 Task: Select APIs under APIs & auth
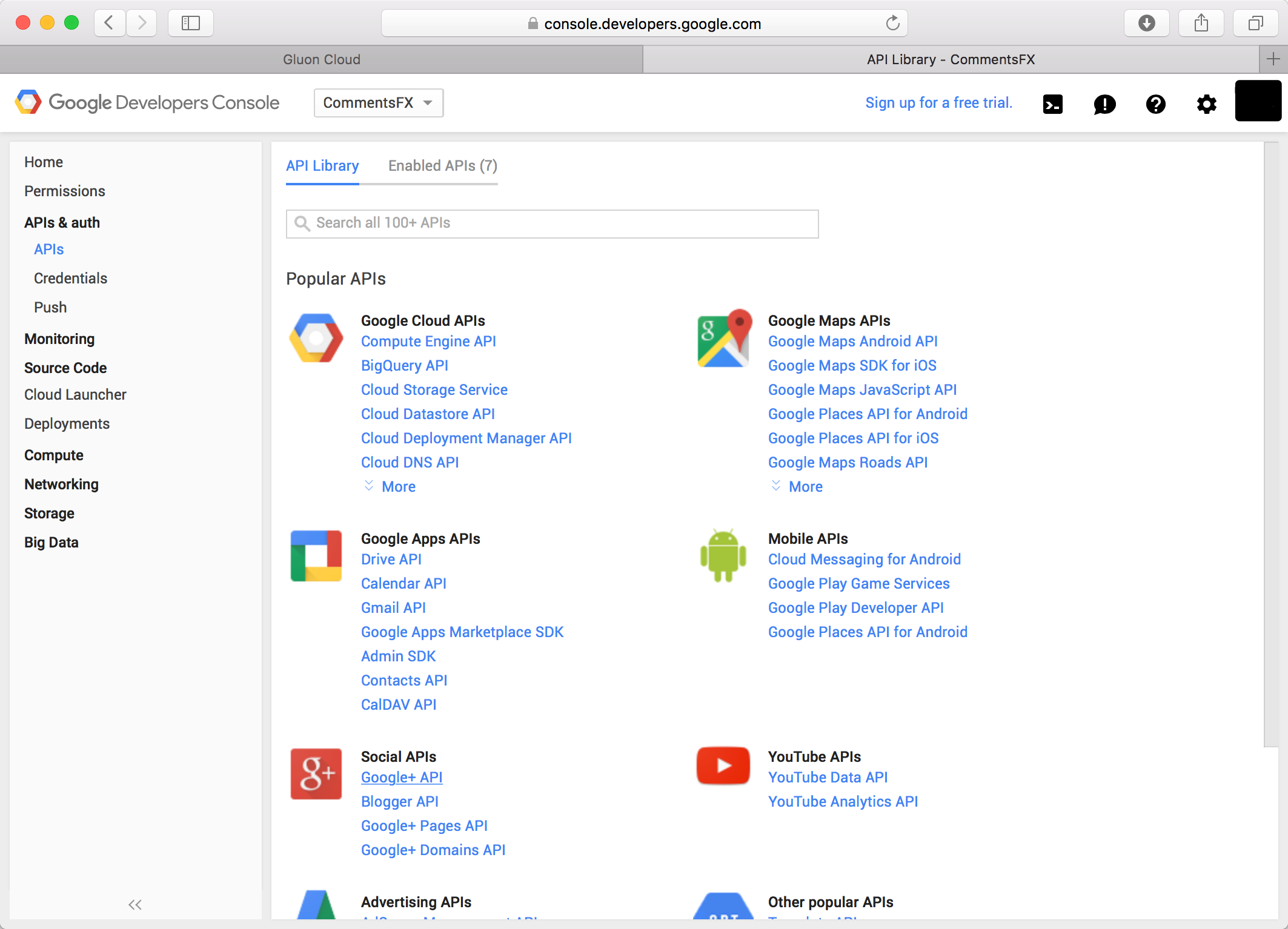click(48, 249)
